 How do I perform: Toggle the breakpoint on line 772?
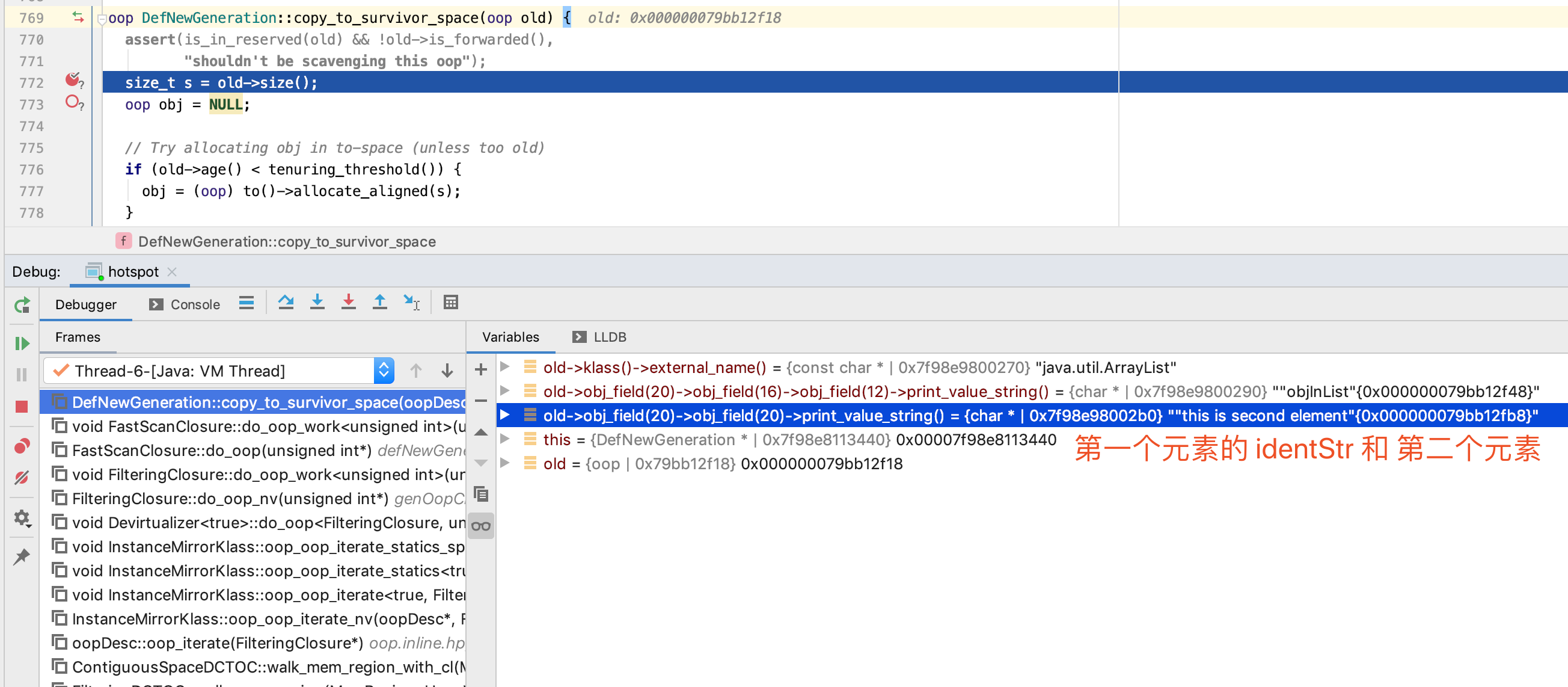[x=73, y=81]
